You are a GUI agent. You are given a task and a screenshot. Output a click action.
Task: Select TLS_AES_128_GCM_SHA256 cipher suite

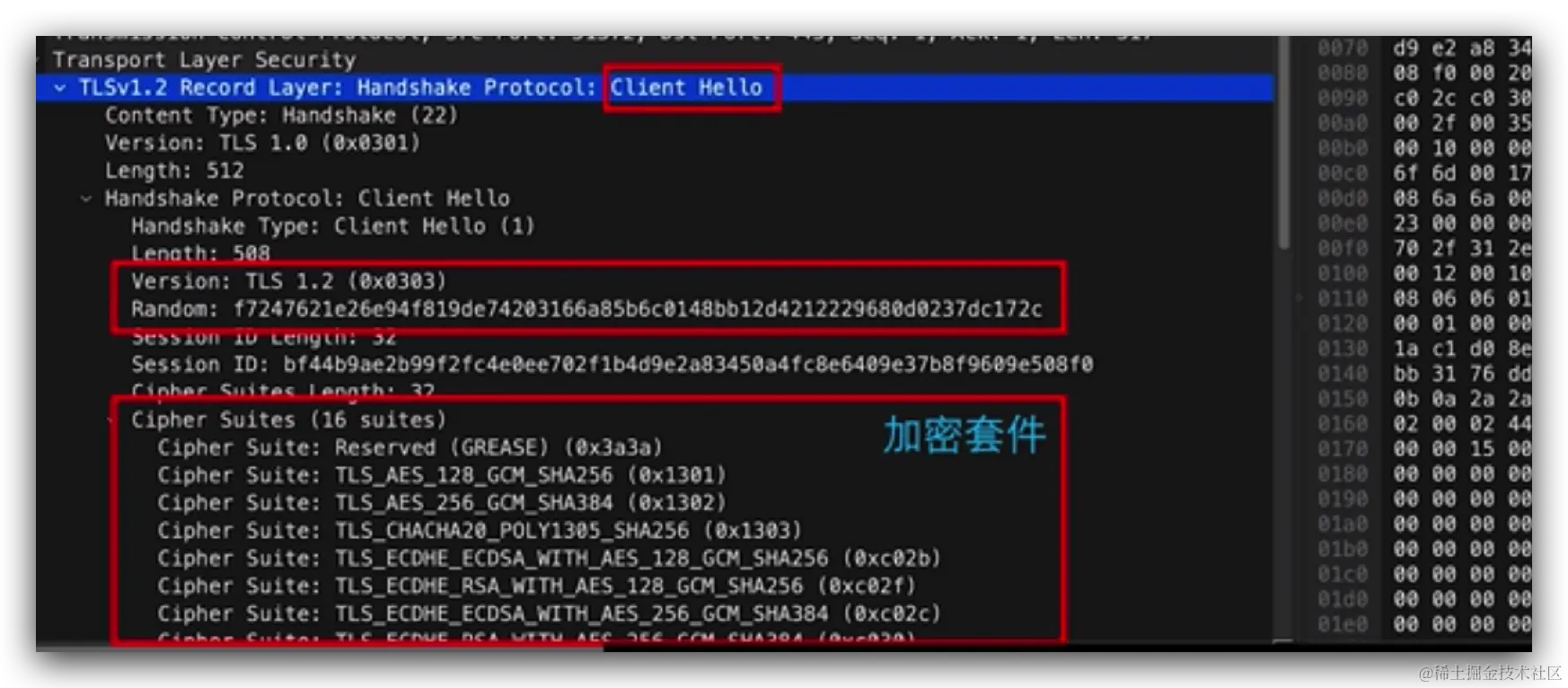[441, 475]
